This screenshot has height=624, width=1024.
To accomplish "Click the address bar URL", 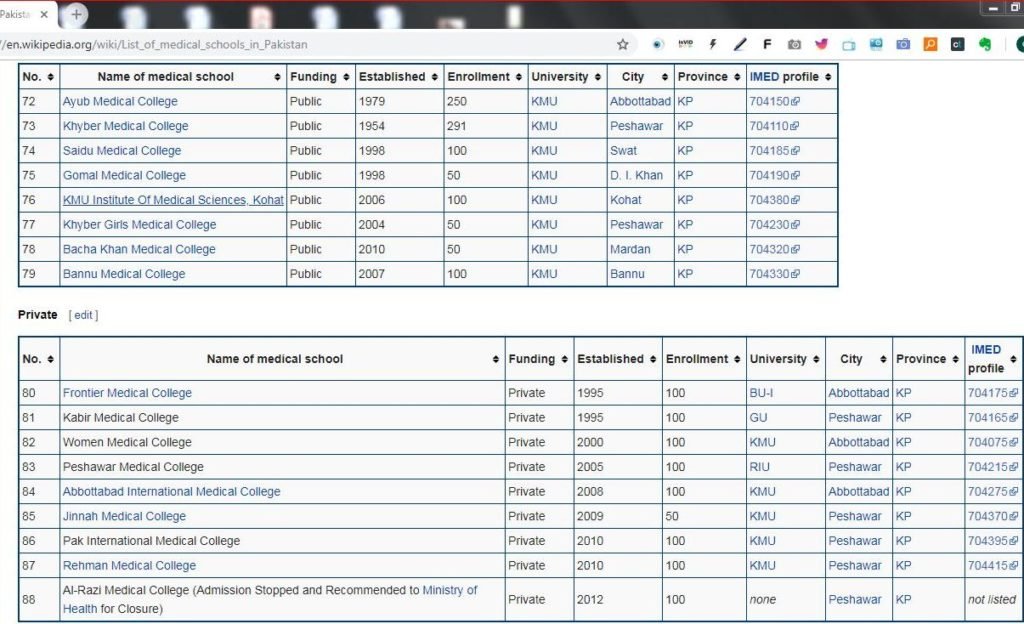I will tap(155, 44).
